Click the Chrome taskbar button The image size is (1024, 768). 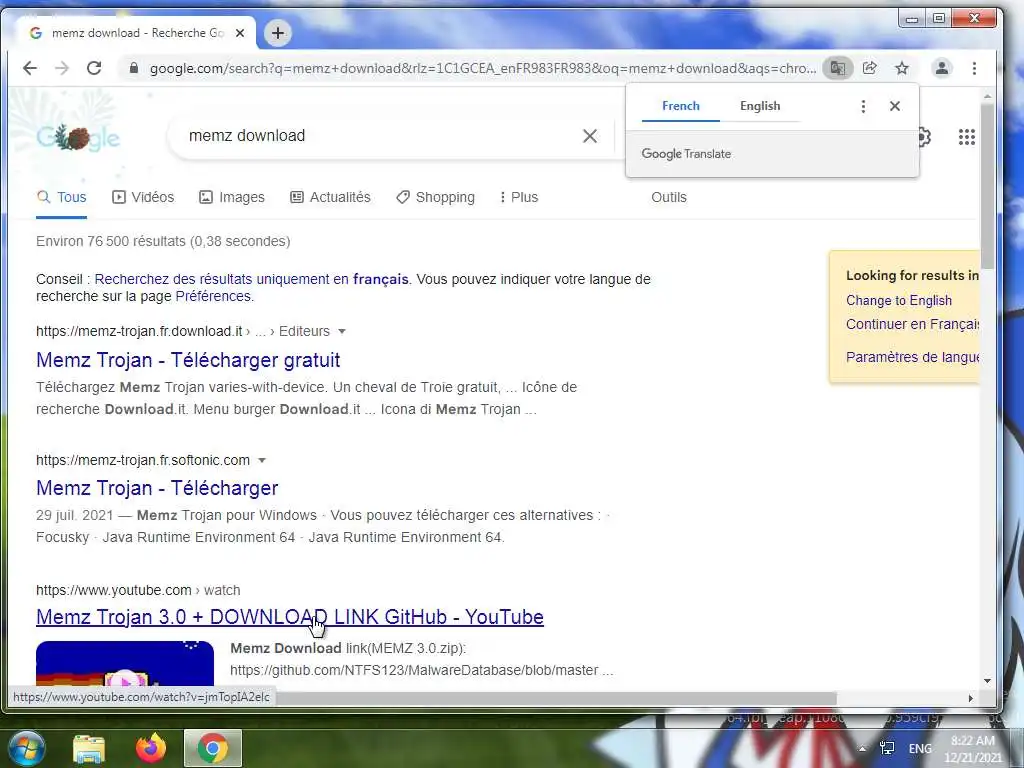(213, 748)
